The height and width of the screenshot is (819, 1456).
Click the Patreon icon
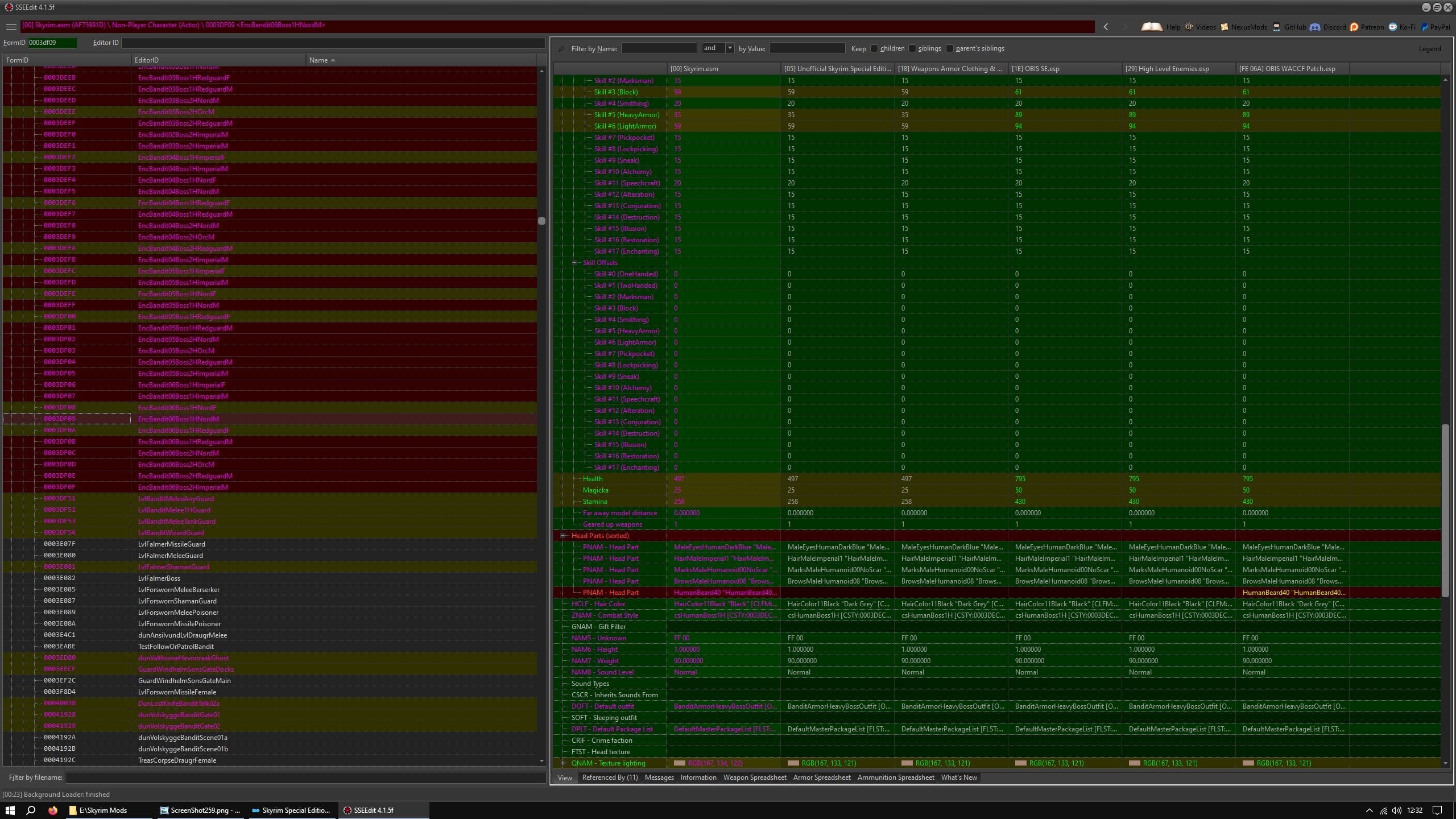tap(1354, 27)
